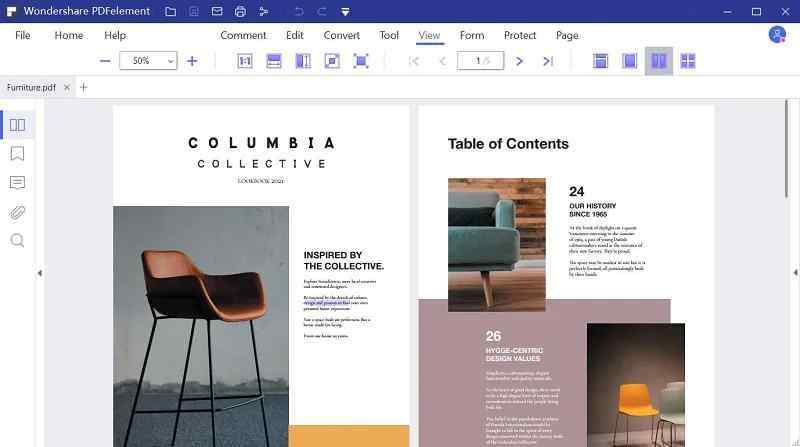
Task: Click the Email envelope icon
Action: pos(217,11)
